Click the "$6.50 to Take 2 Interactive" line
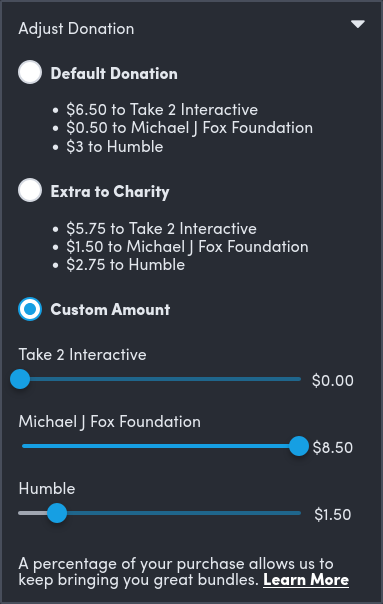 click(x=162, y=110)
